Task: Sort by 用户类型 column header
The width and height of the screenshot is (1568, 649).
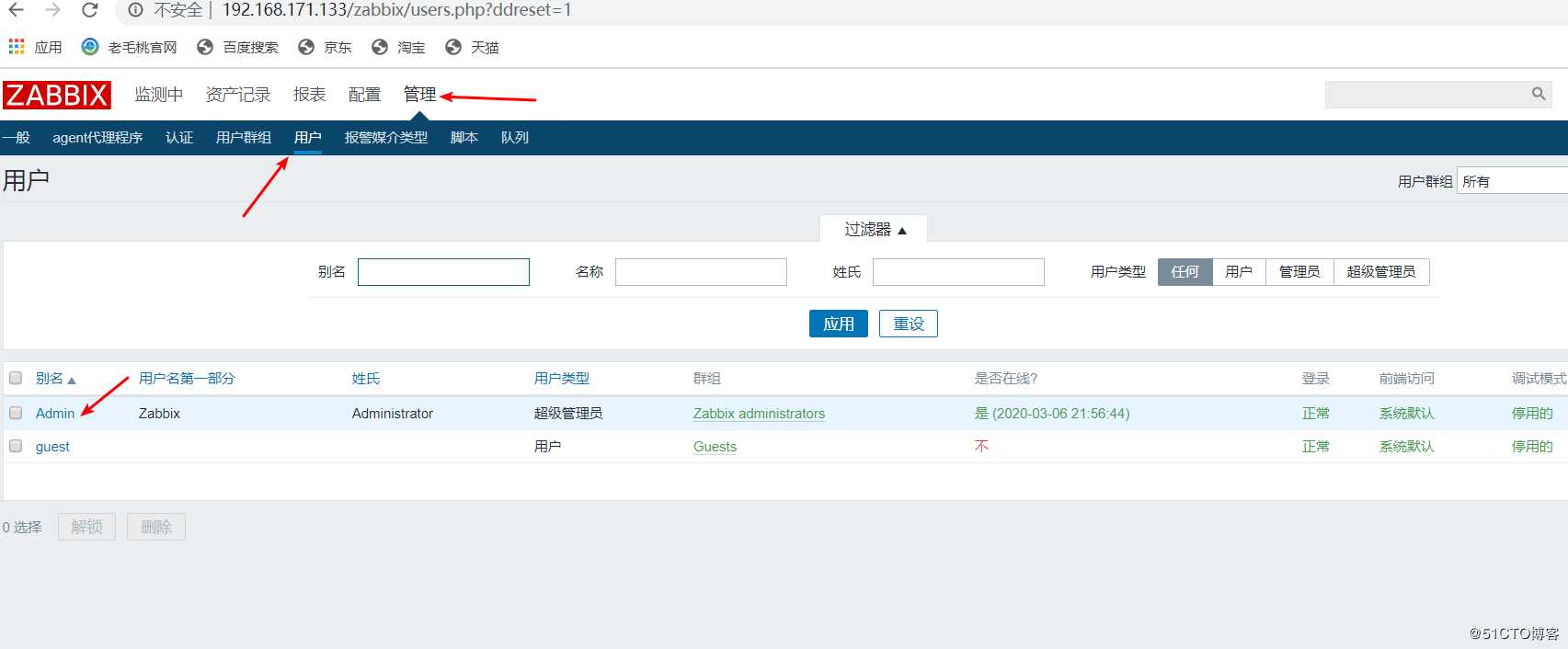Action: click(x=562, y=379)
